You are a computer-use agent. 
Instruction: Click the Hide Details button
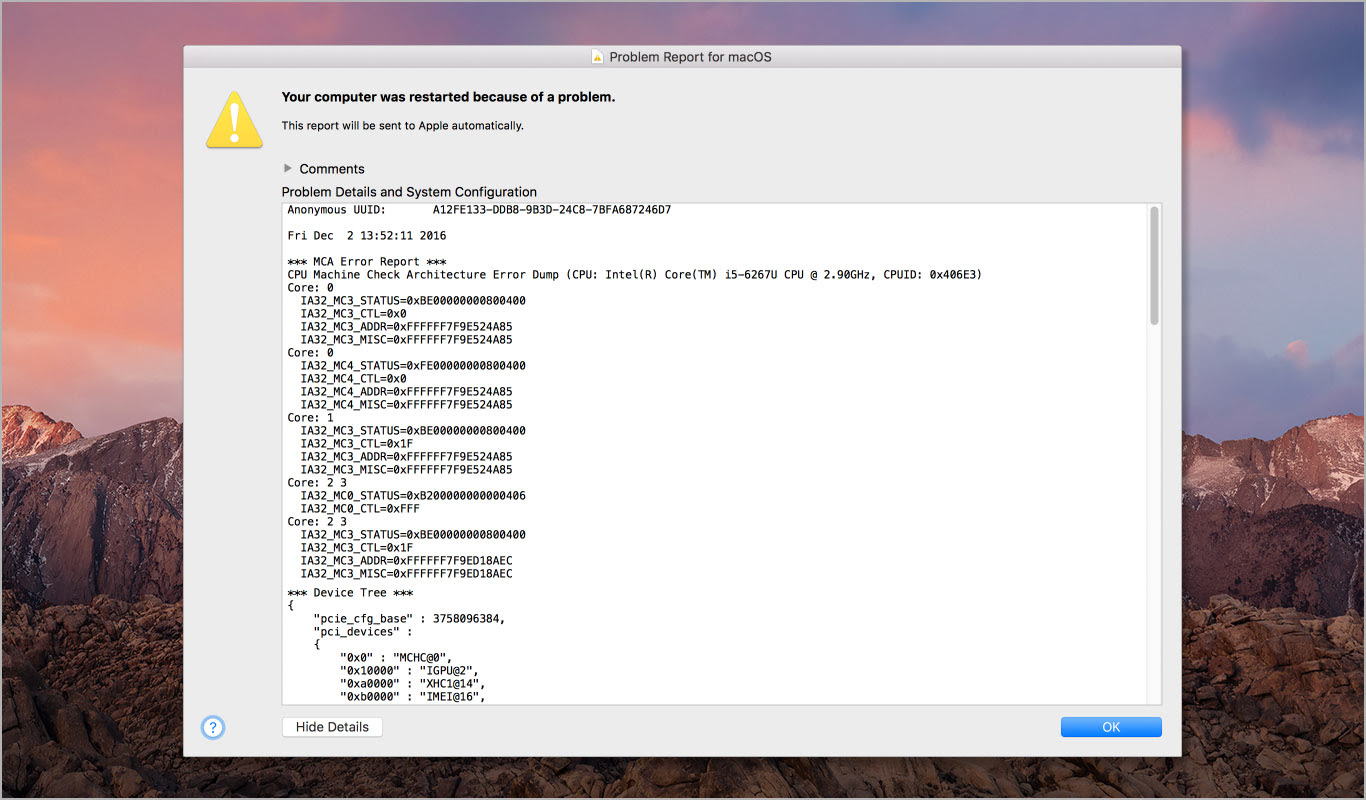(332, 727)
